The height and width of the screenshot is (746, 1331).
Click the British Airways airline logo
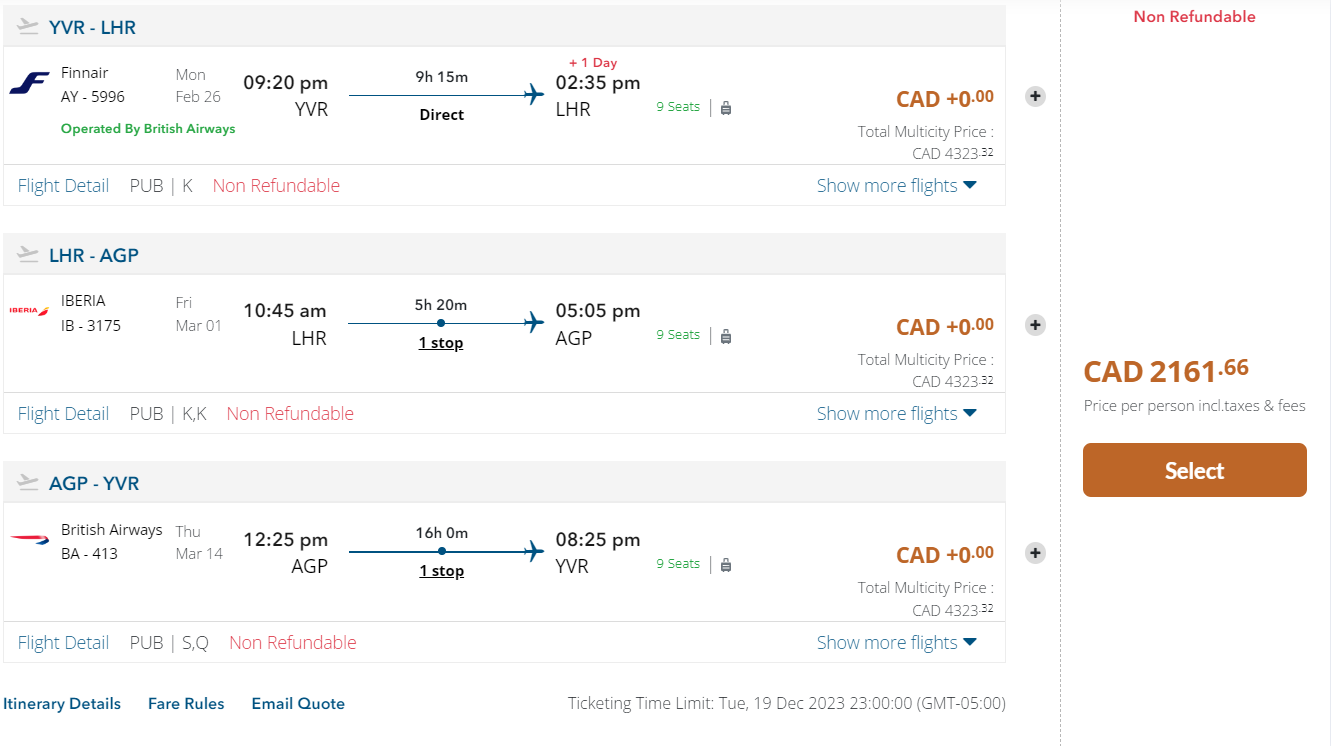pos(29,540)
